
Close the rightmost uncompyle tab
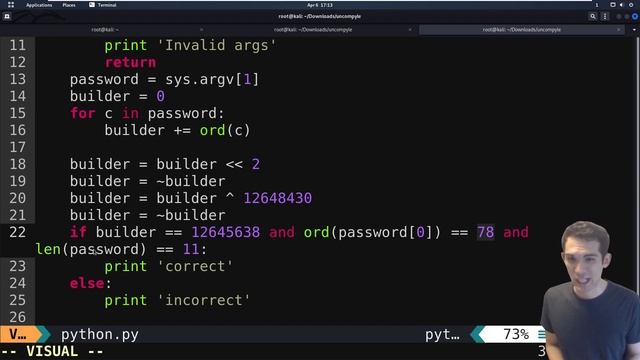pos(619,29)
